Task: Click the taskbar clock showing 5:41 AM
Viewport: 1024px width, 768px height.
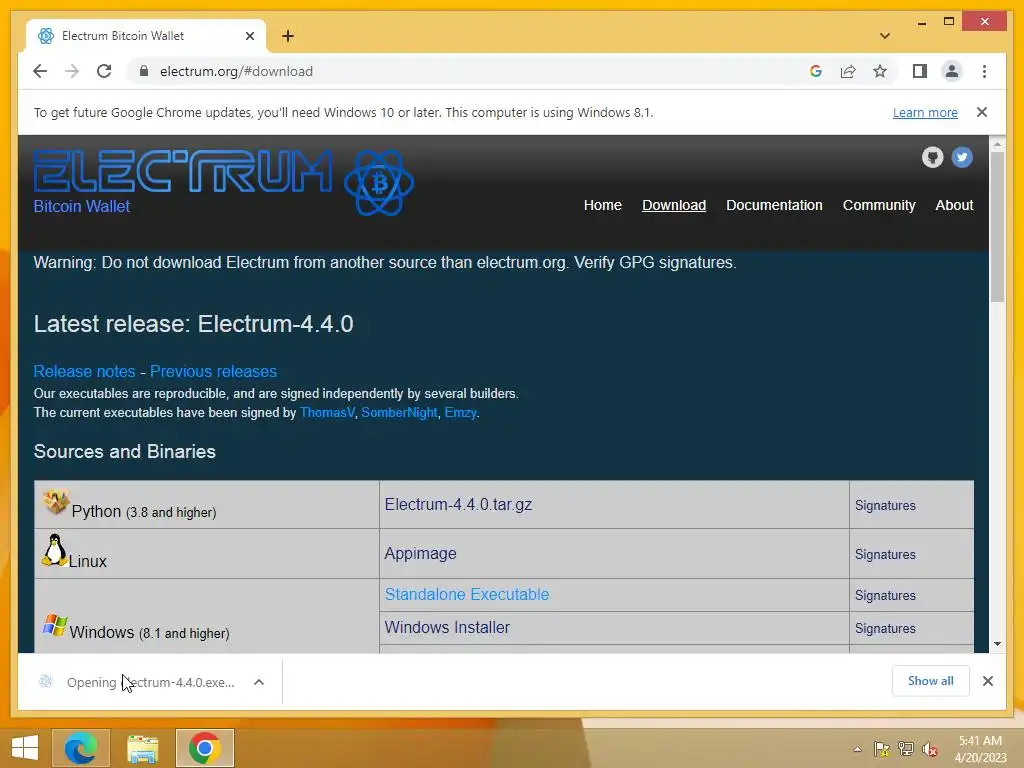Action: (x=979, y=749)
